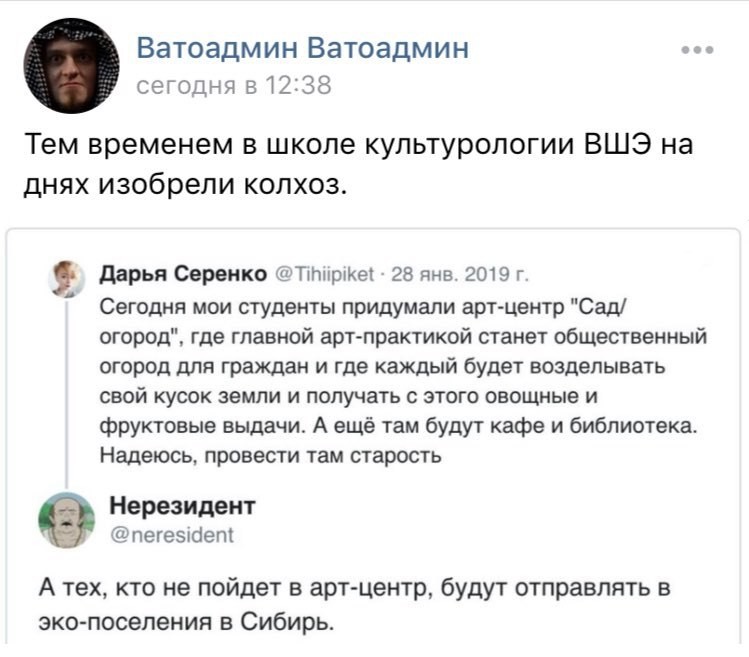
Task: Click Дарья Серенко's tweet text about арт-центр
Action: 400,377
